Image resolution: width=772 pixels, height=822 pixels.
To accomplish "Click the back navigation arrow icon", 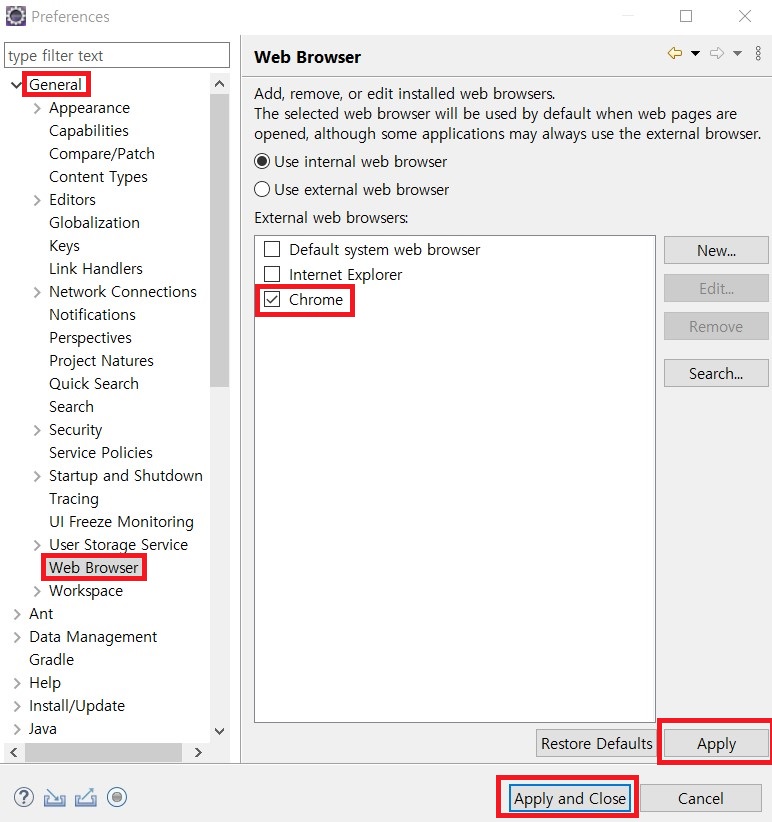I will click(675, 53).
